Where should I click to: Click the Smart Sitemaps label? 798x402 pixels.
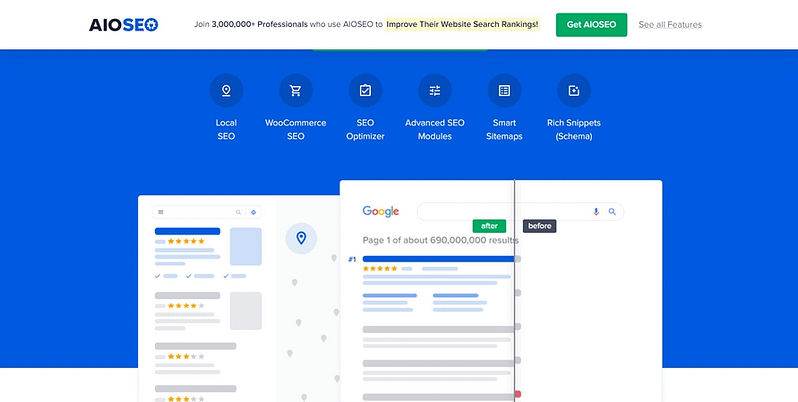504,129
